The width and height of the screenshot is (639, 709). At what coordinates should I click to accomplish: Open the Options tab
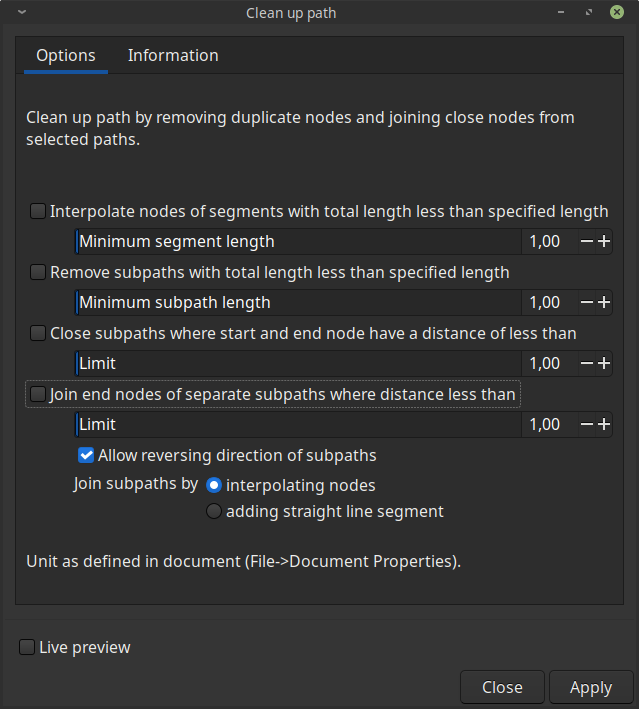pos(66,55)
